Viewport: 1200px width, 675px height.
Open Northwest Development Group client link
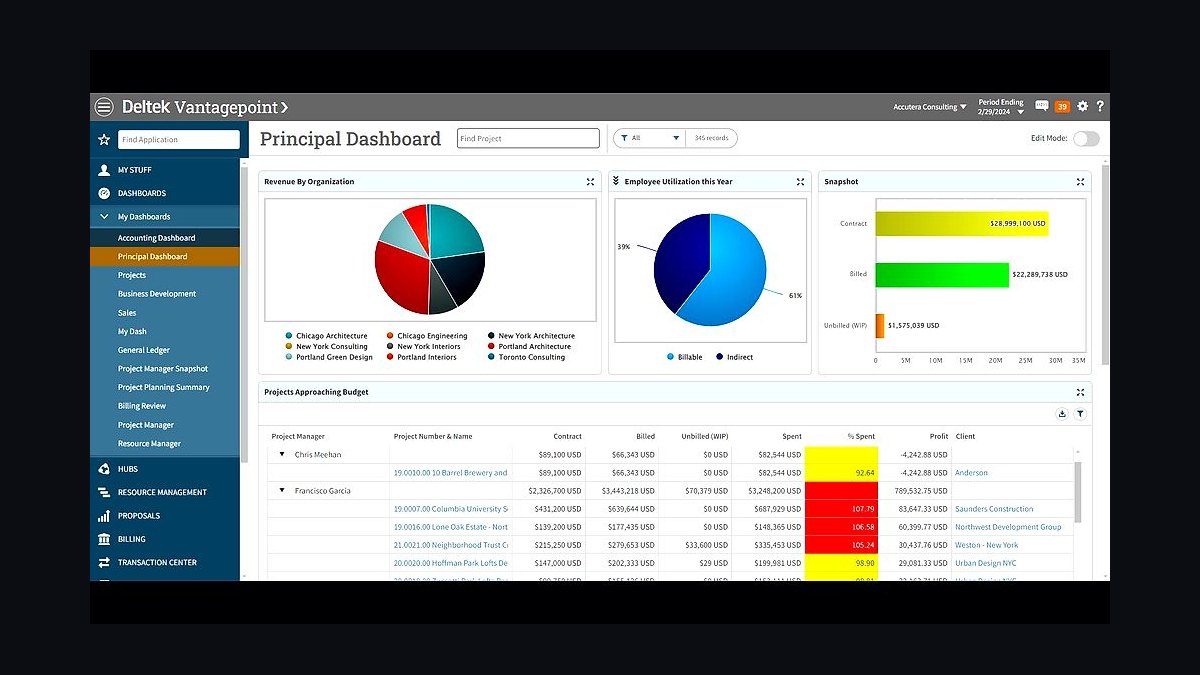(x=1008, y=527)
